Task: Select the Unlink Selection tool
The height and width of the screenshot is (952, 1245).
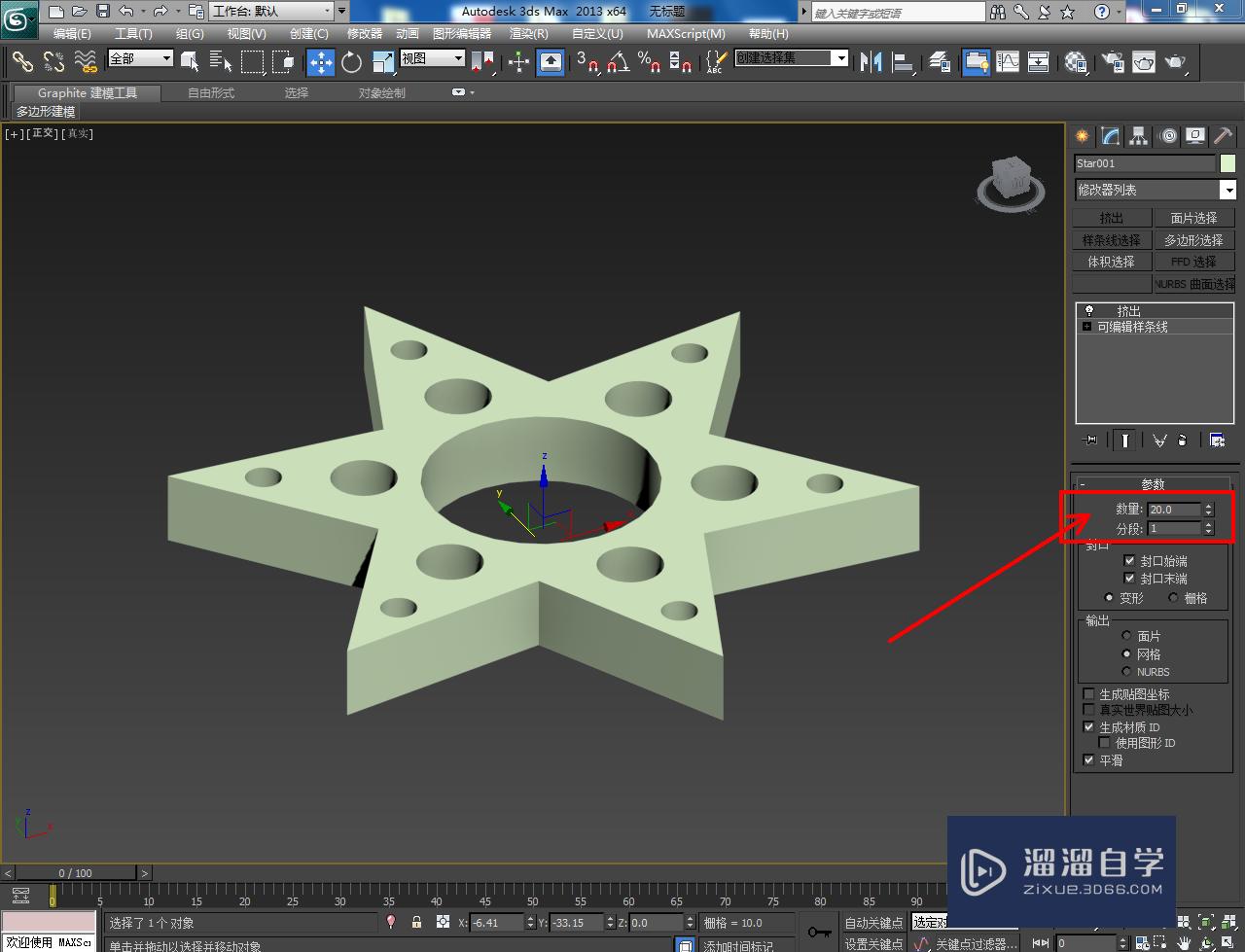Action: click(54, 62)
